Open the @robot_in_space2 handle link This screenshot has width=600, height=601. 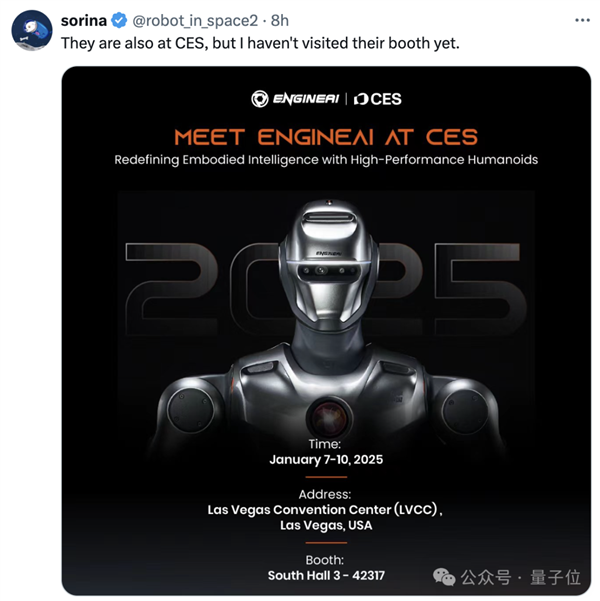[188, 20]
